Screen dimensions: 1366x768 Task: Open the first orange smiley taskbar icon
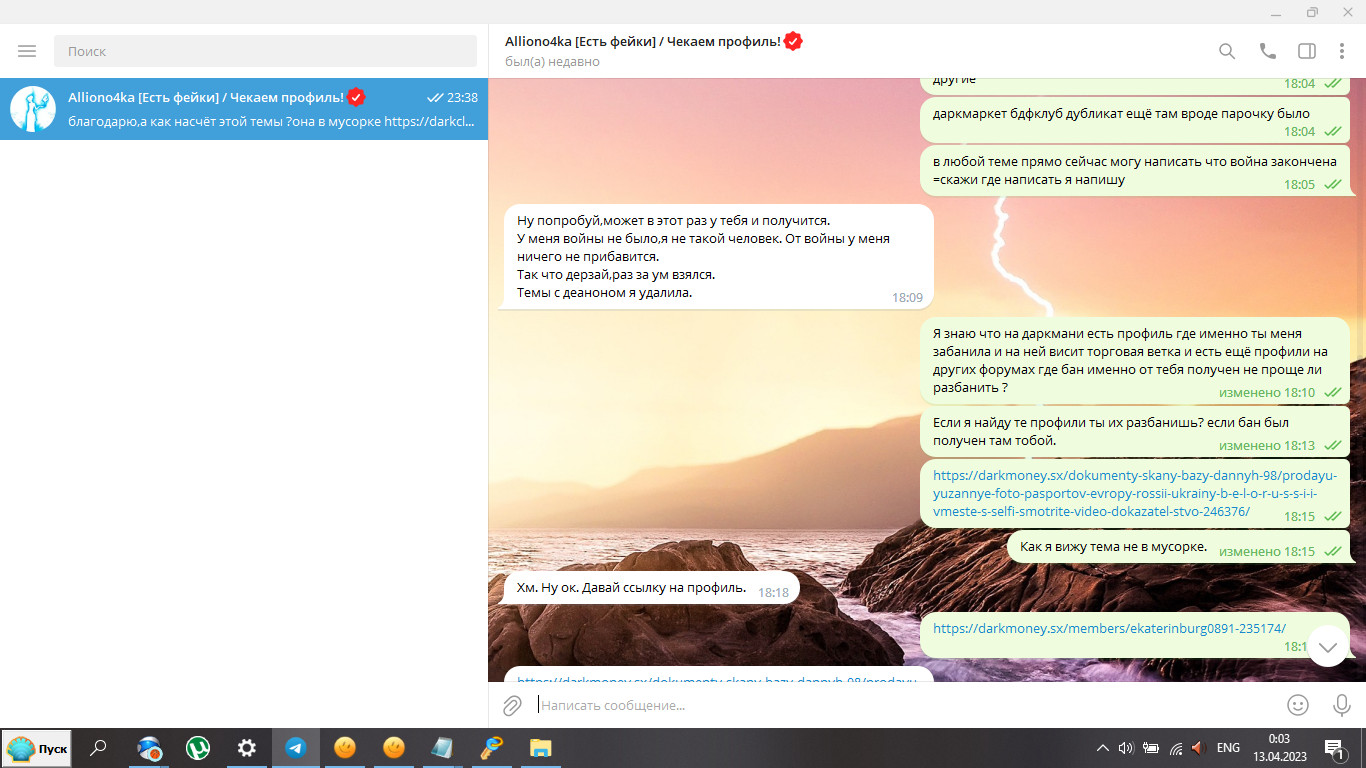click(345, 748)
